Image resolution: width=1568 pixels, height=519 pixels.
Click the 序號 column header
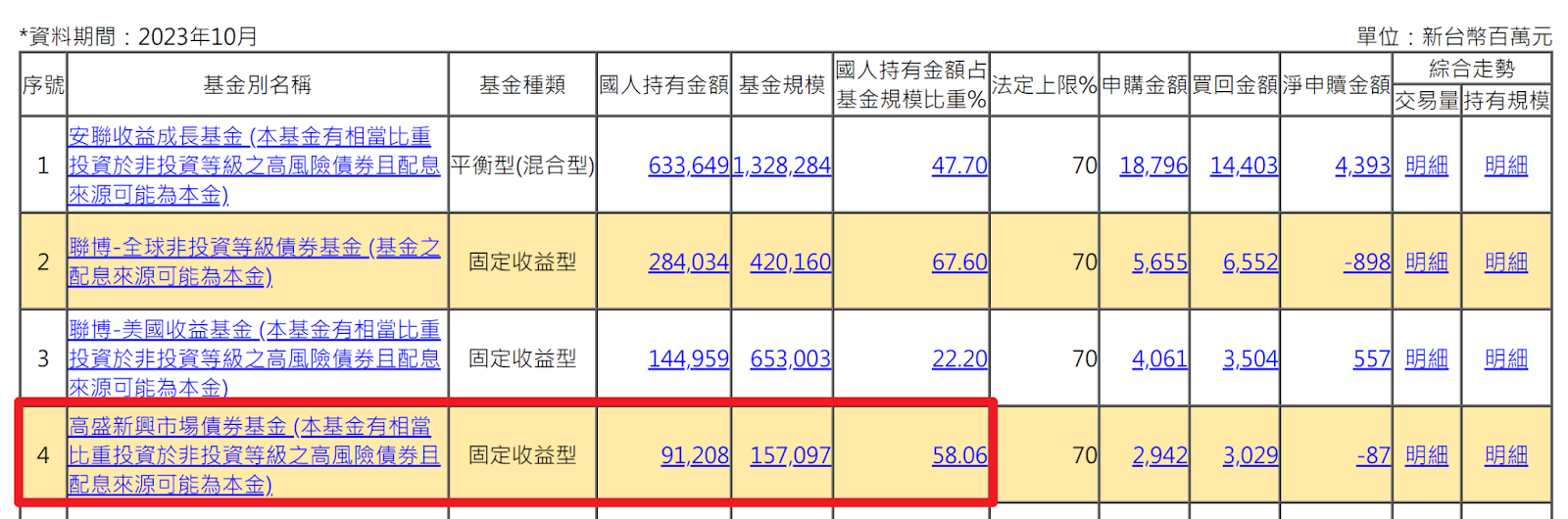[x=43, y=85]
